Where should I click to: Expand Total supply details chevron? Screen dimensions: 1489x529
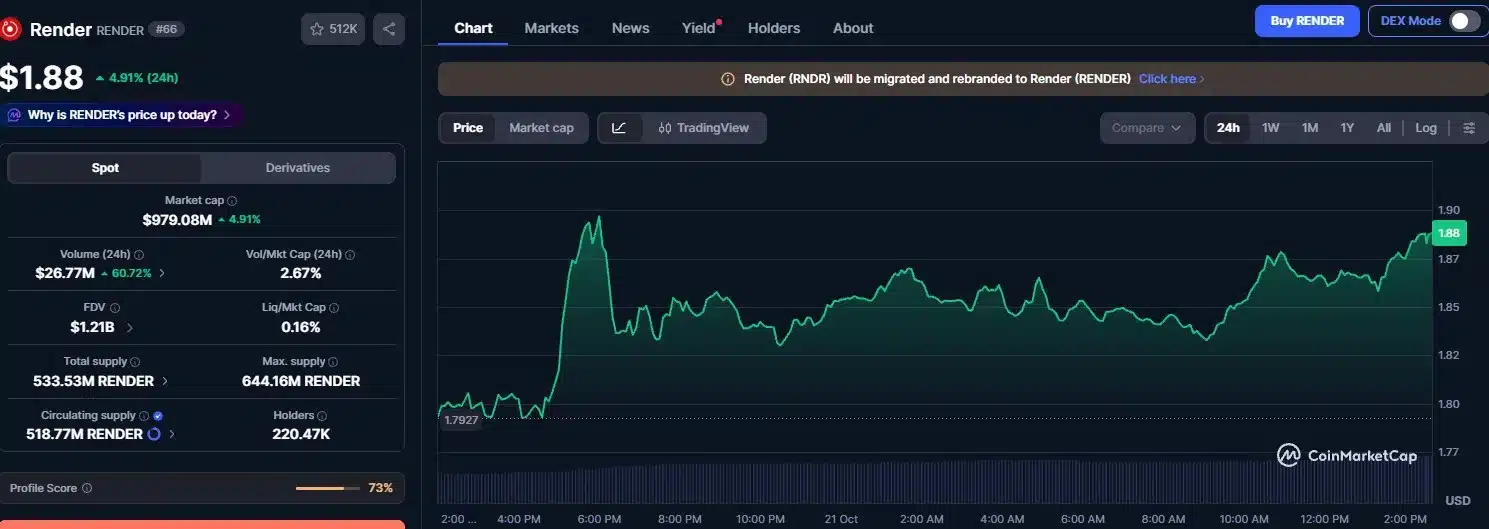click(x=165, y=381)
